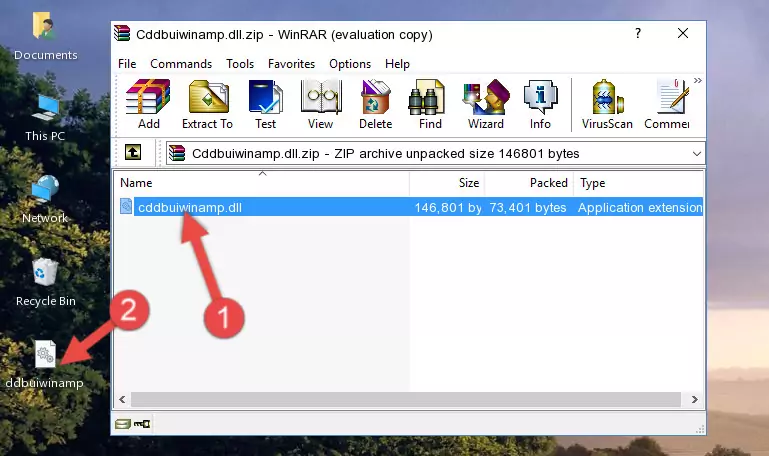Click the archive icon in address bar
Viewport: 769px width, 456px height.
click(177, 153)
